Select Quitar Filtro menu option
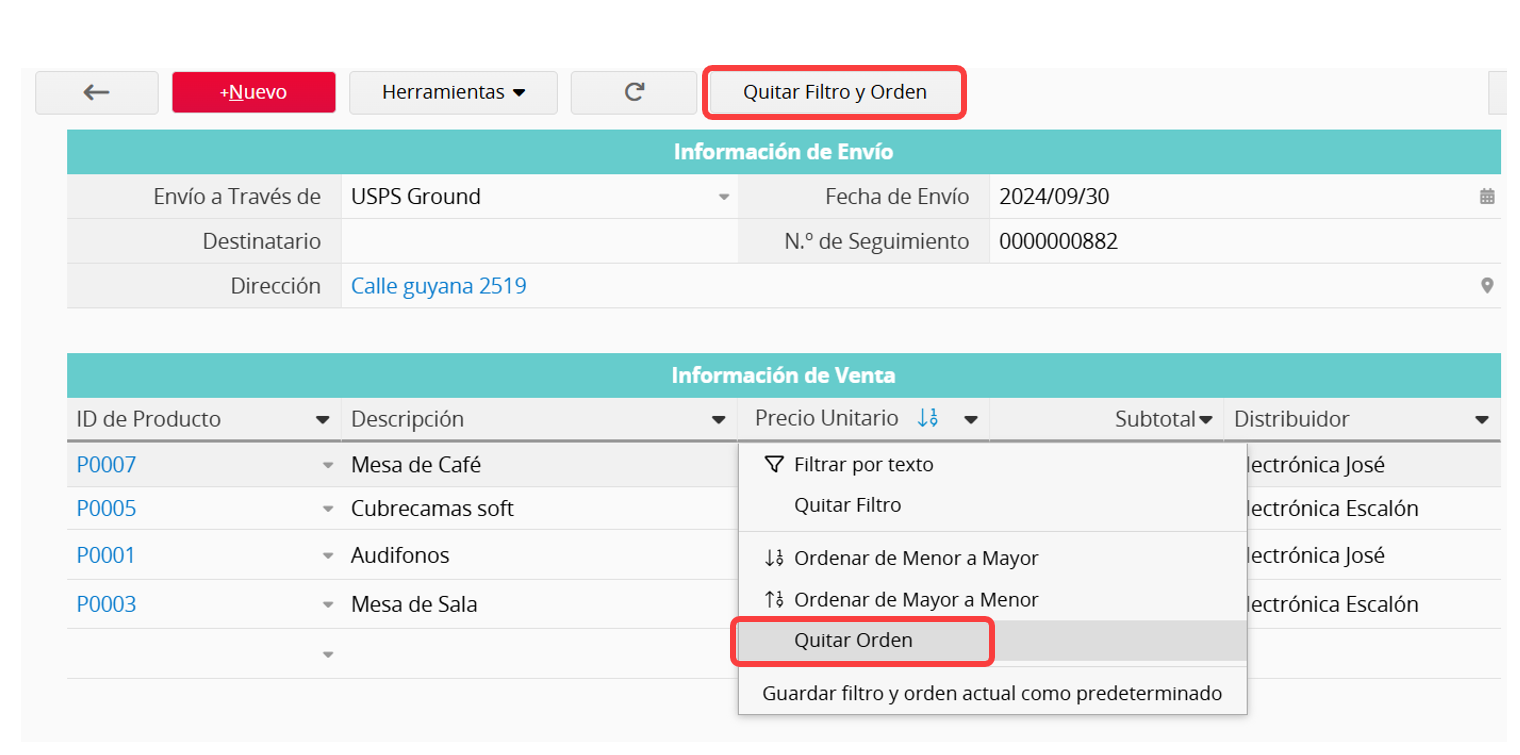 click(x=847, y=505)
